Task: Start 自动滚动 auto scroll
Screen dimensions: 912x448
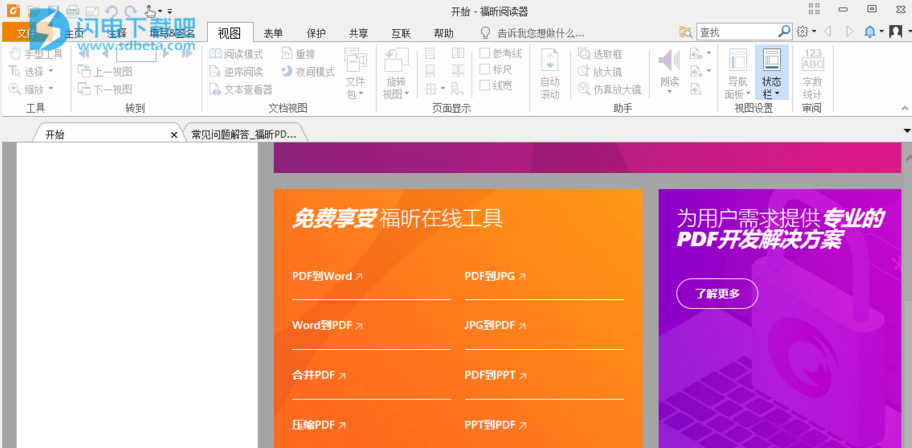Action: pos(550,74)
